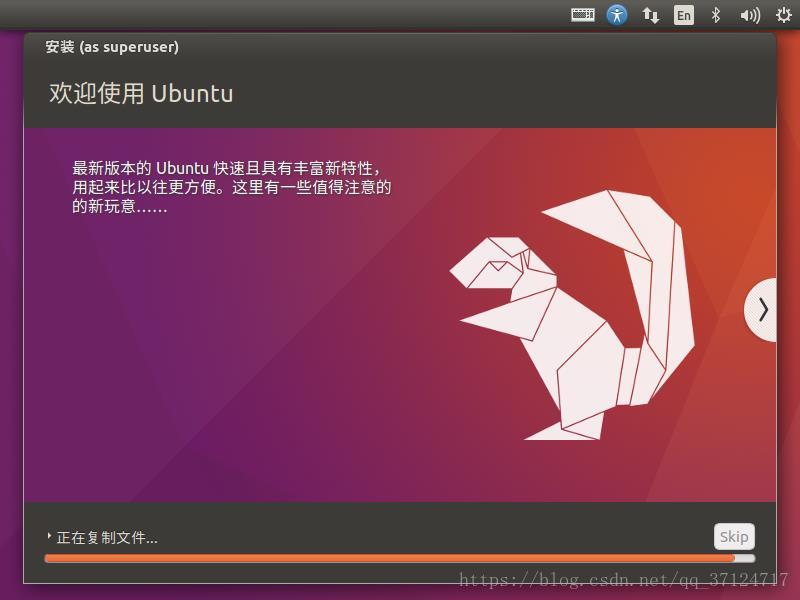This screenshot has height=600, width=800.
Task: Expand the 正在复制文件 details triangle
Action: [49, 536]
